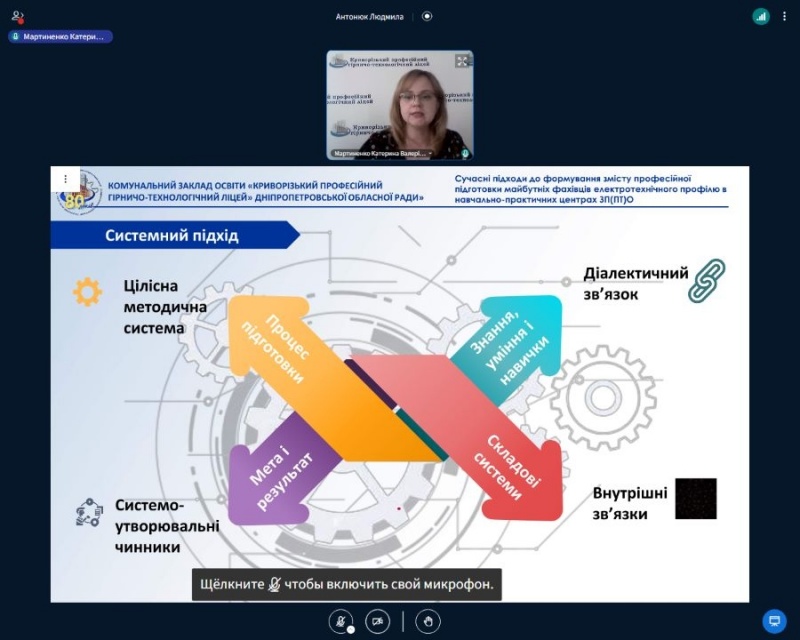
Task: Click the green connection status icon
Action: (761, 16)
